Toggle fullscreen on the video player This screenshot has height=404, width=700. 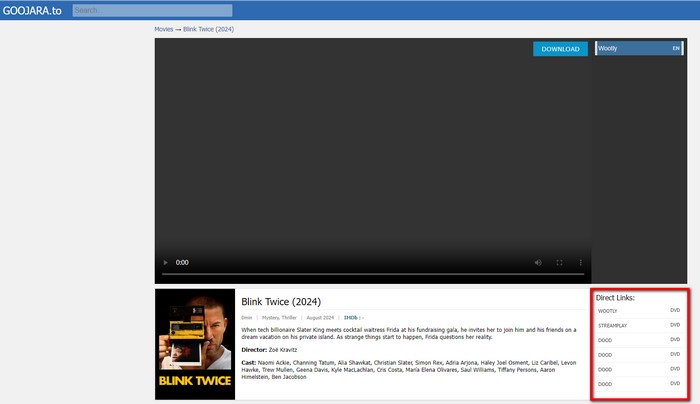[559, 262]
